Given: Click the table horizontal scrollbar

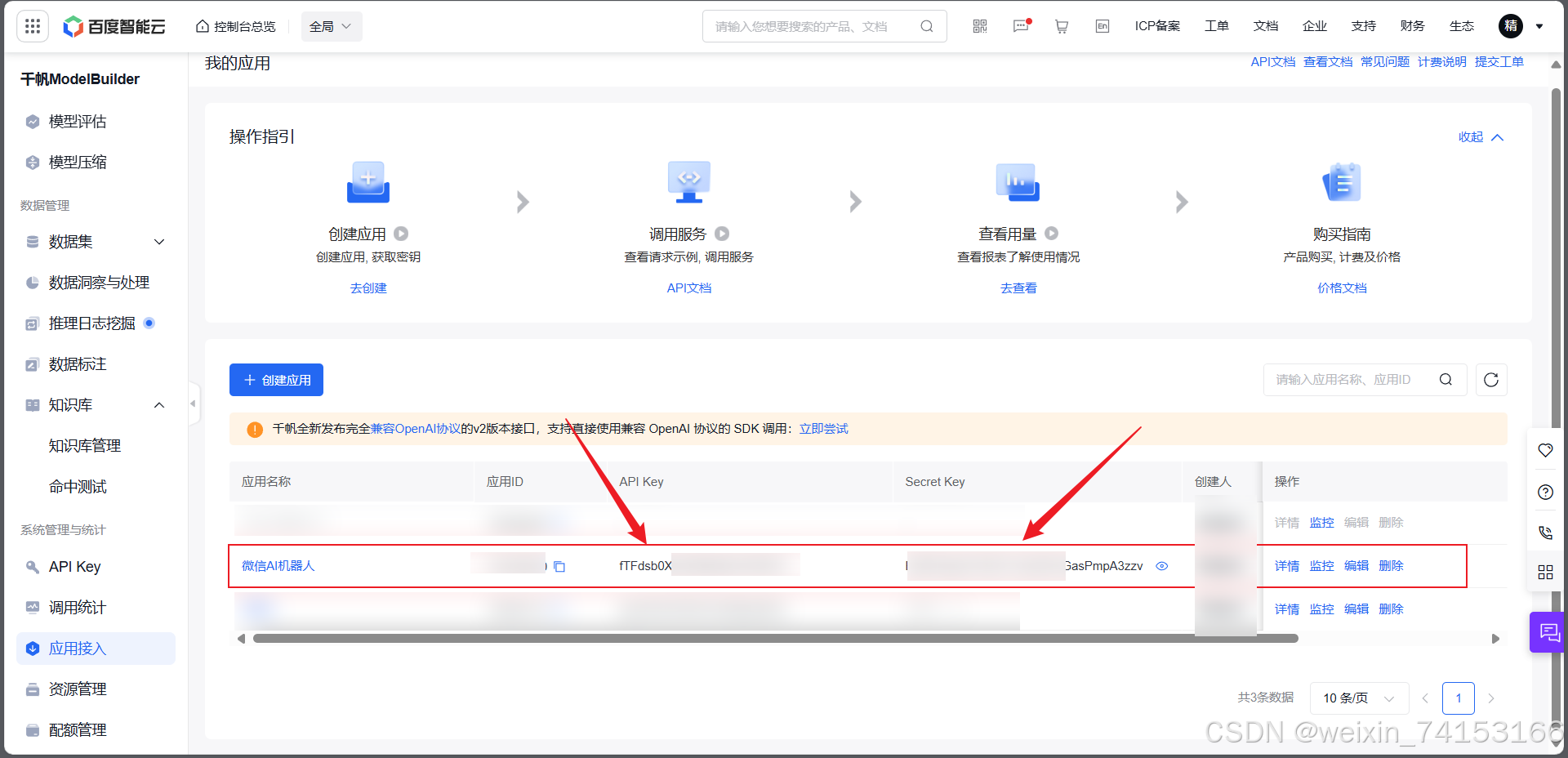Looking at the screenshot, I should (x=775, y=639).
